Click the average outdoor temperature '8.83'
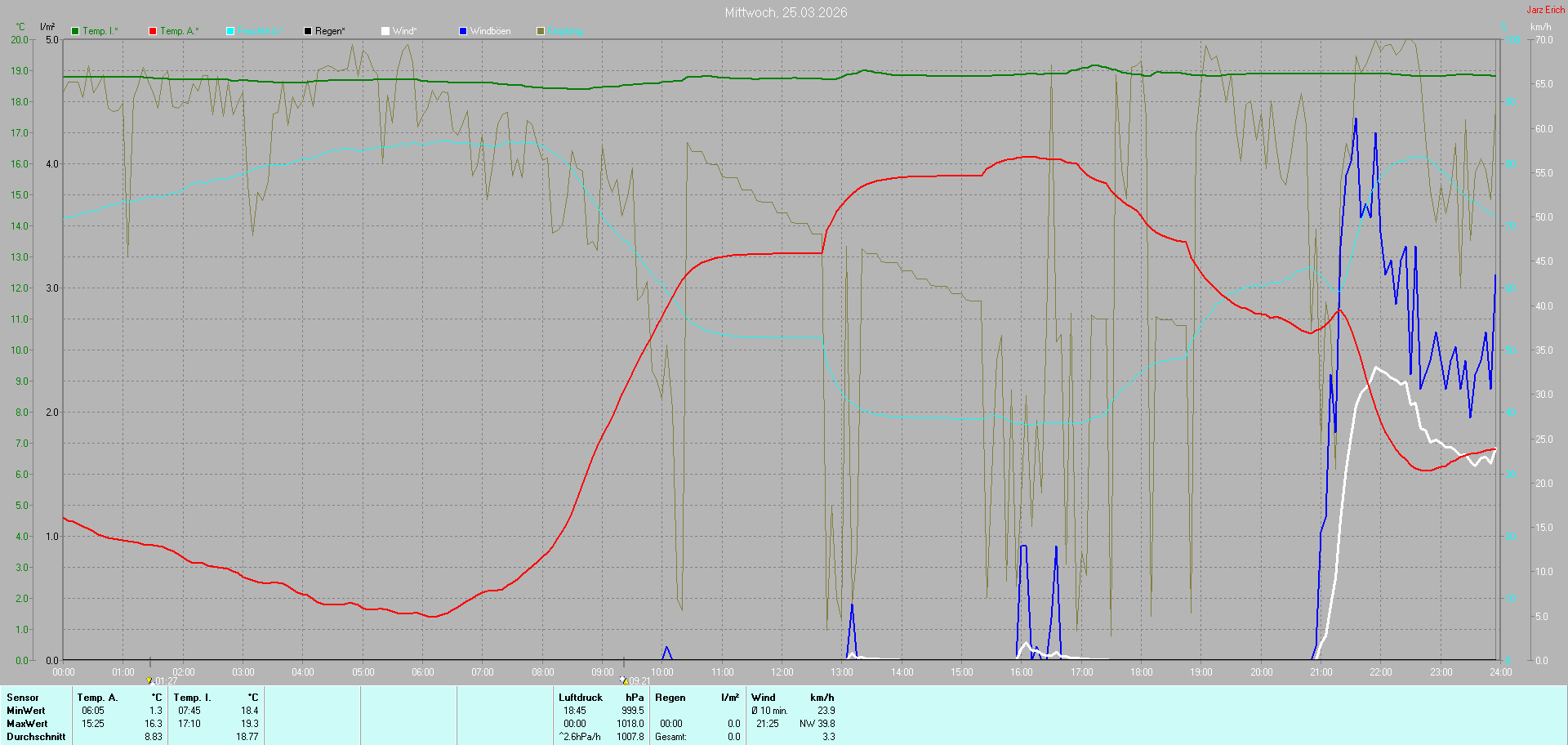 tap(154, 737)
